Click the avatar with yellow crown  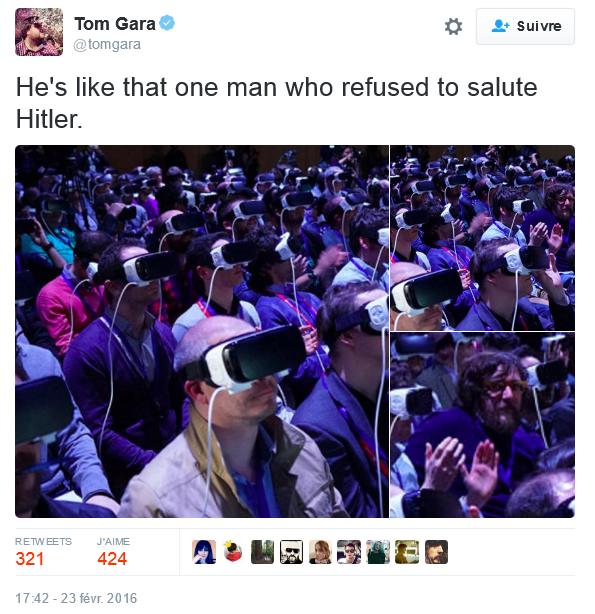[233, 552]
